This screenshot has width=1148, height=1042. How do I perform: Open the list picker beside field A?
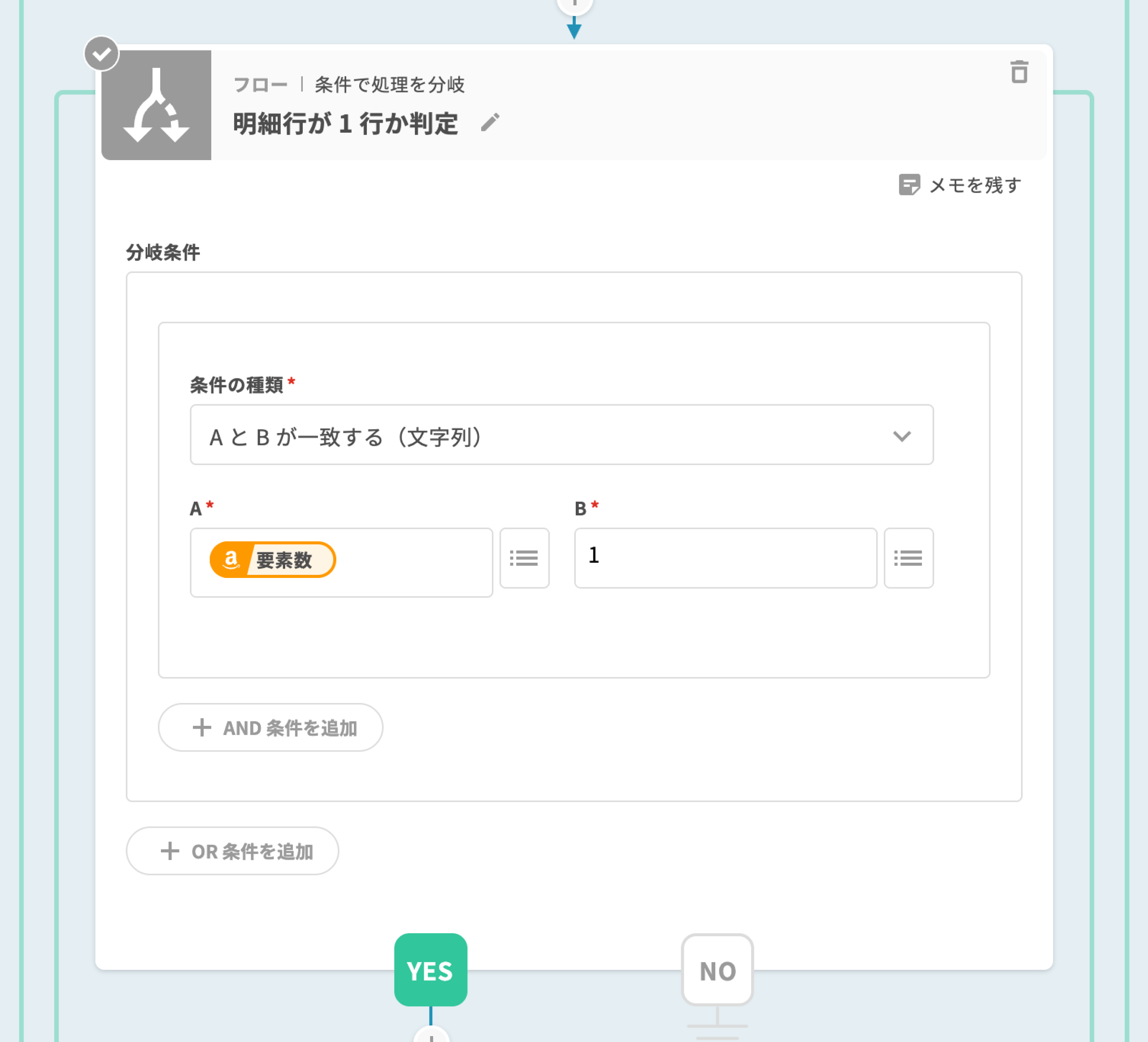point(524,558)
